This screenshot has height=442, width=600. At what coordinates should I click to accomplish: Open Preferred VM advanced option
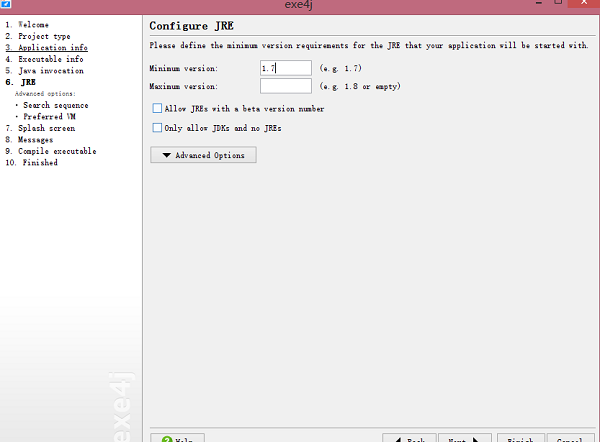click(x=49, y=116)
